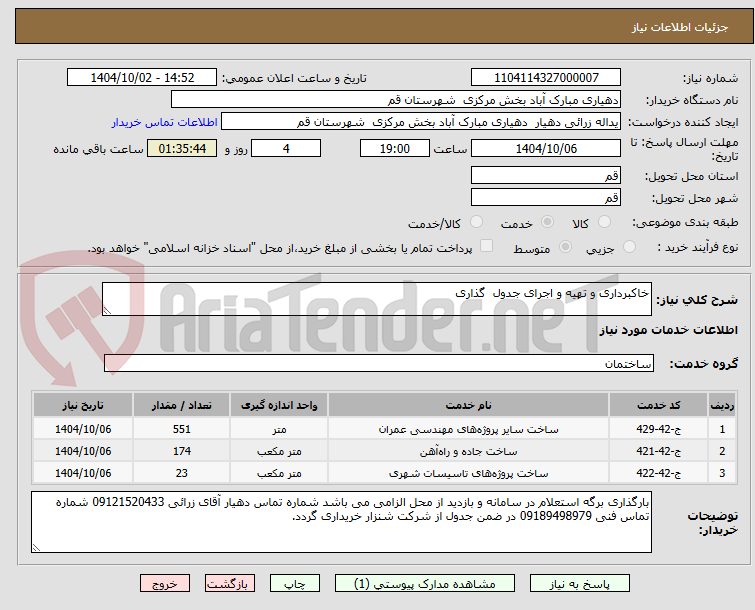Open مشاهده مدارک پیوستی (1) attachments
755x610 pixels.
(x=425, y=584)
